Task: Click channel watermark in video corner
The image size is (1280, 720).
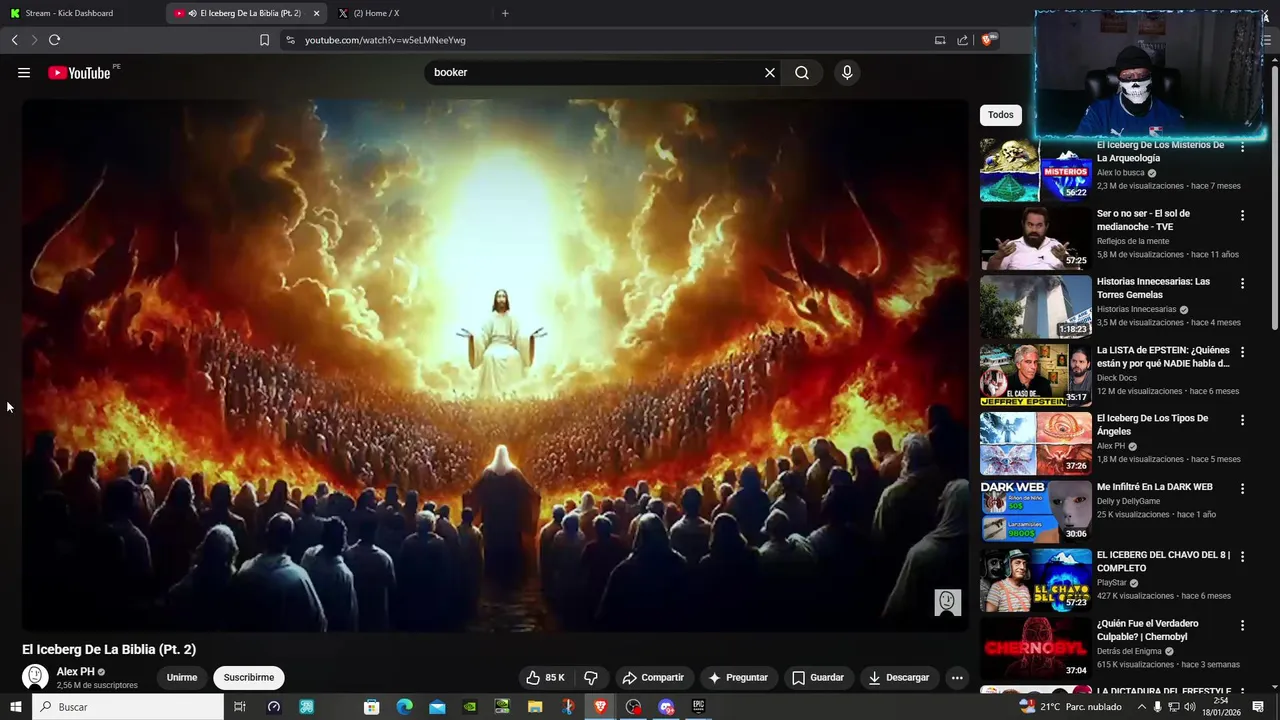Action: pyautogui.click(x=947, y=602)
